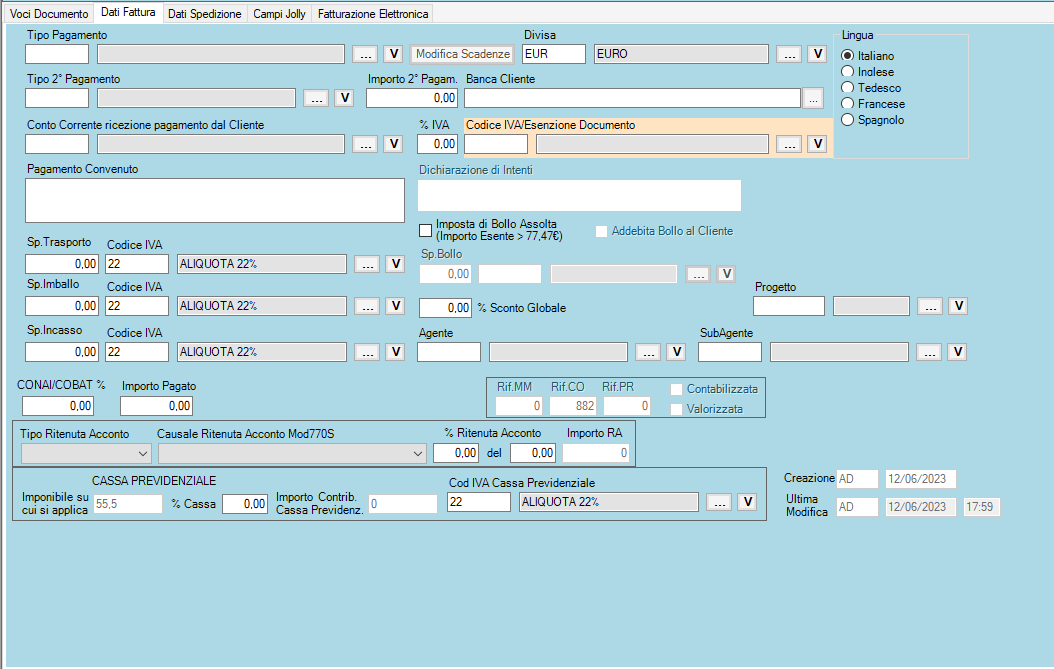
Task: Click into the Pagamento Convenuto text box
Action: coord(215,200)
